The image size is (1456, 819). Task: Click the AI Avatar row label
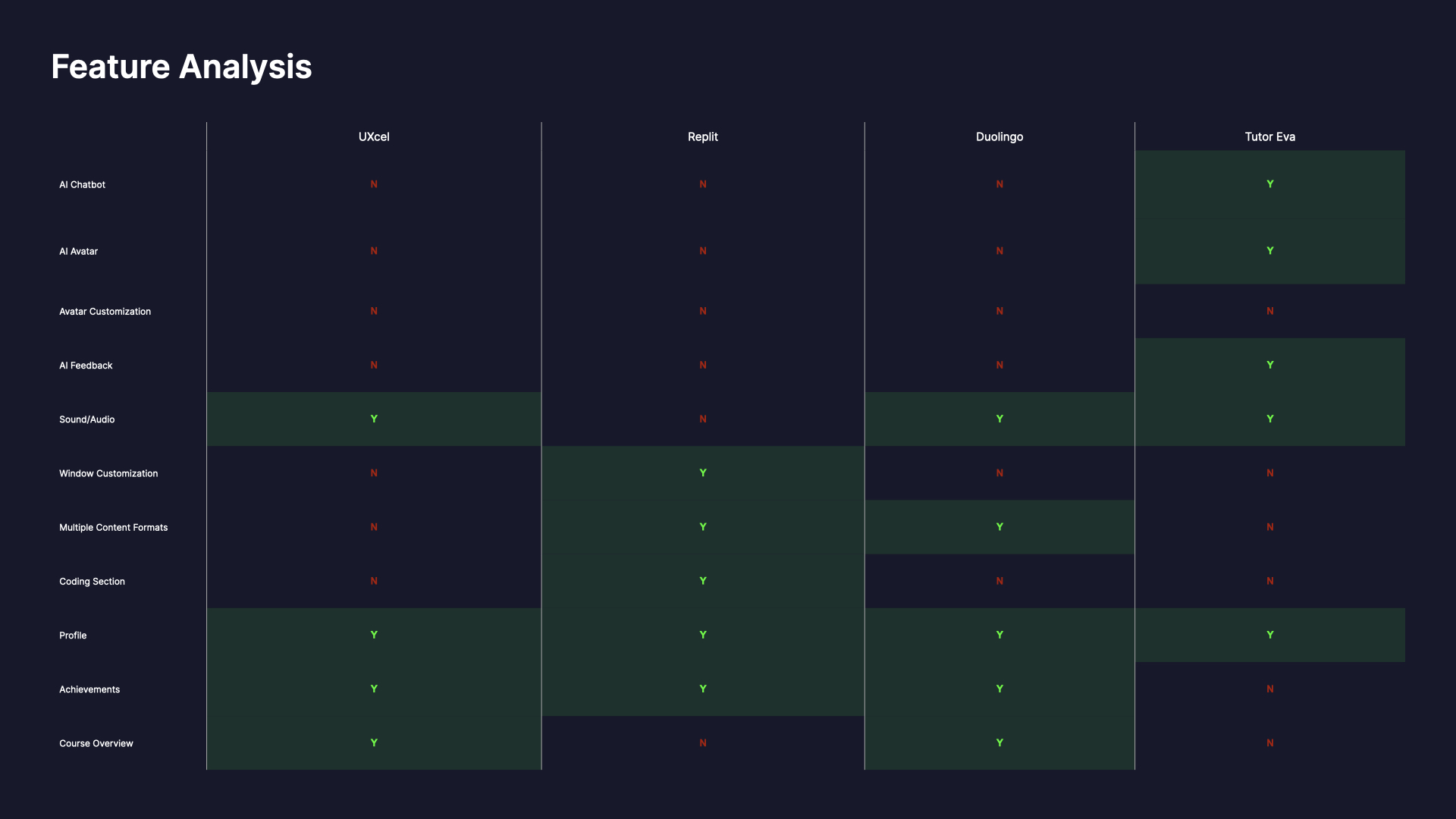coord(78,251)
